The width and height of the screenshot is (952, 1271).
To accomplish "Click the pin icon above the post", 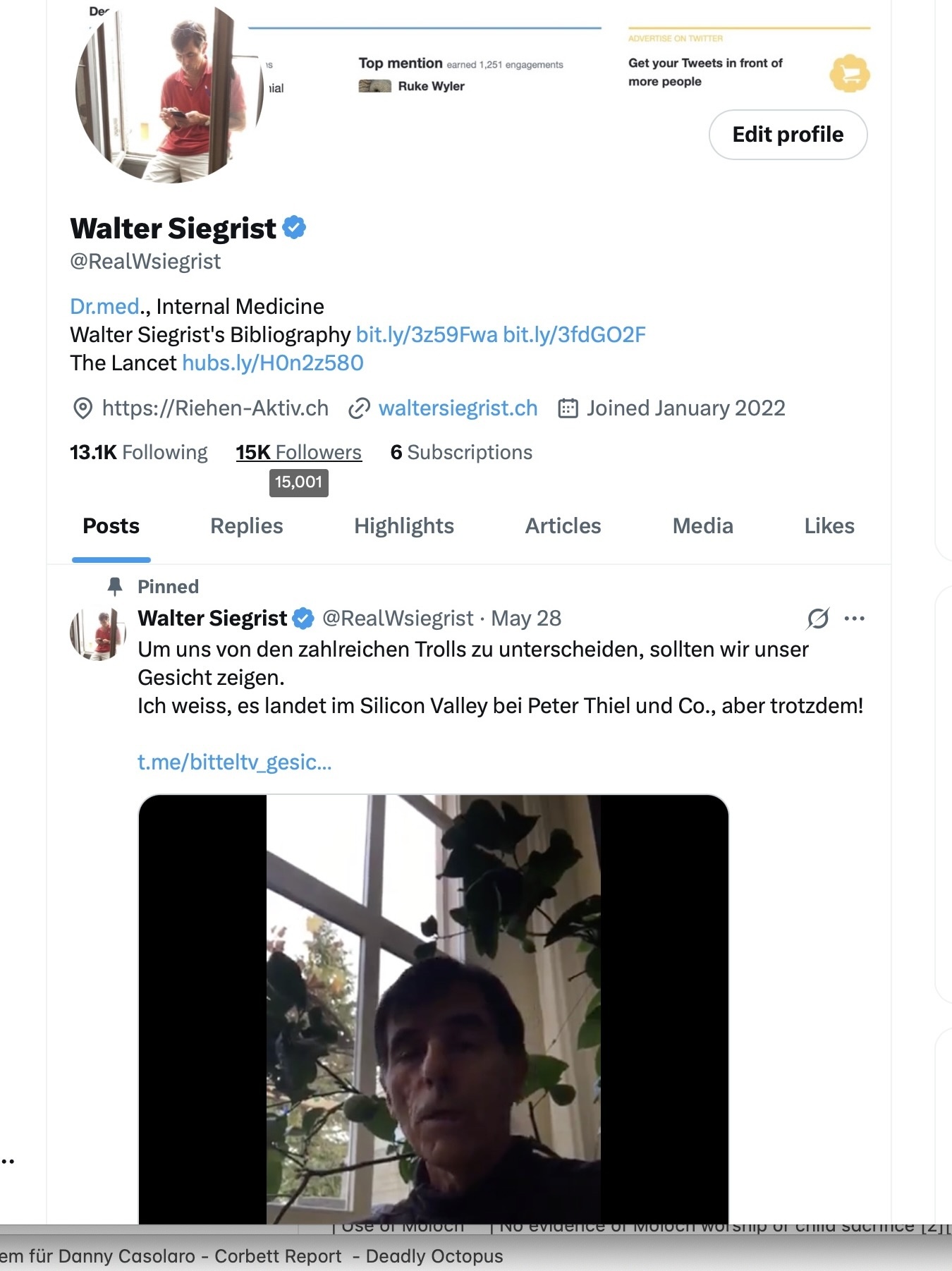I will [x=115, y=586].
